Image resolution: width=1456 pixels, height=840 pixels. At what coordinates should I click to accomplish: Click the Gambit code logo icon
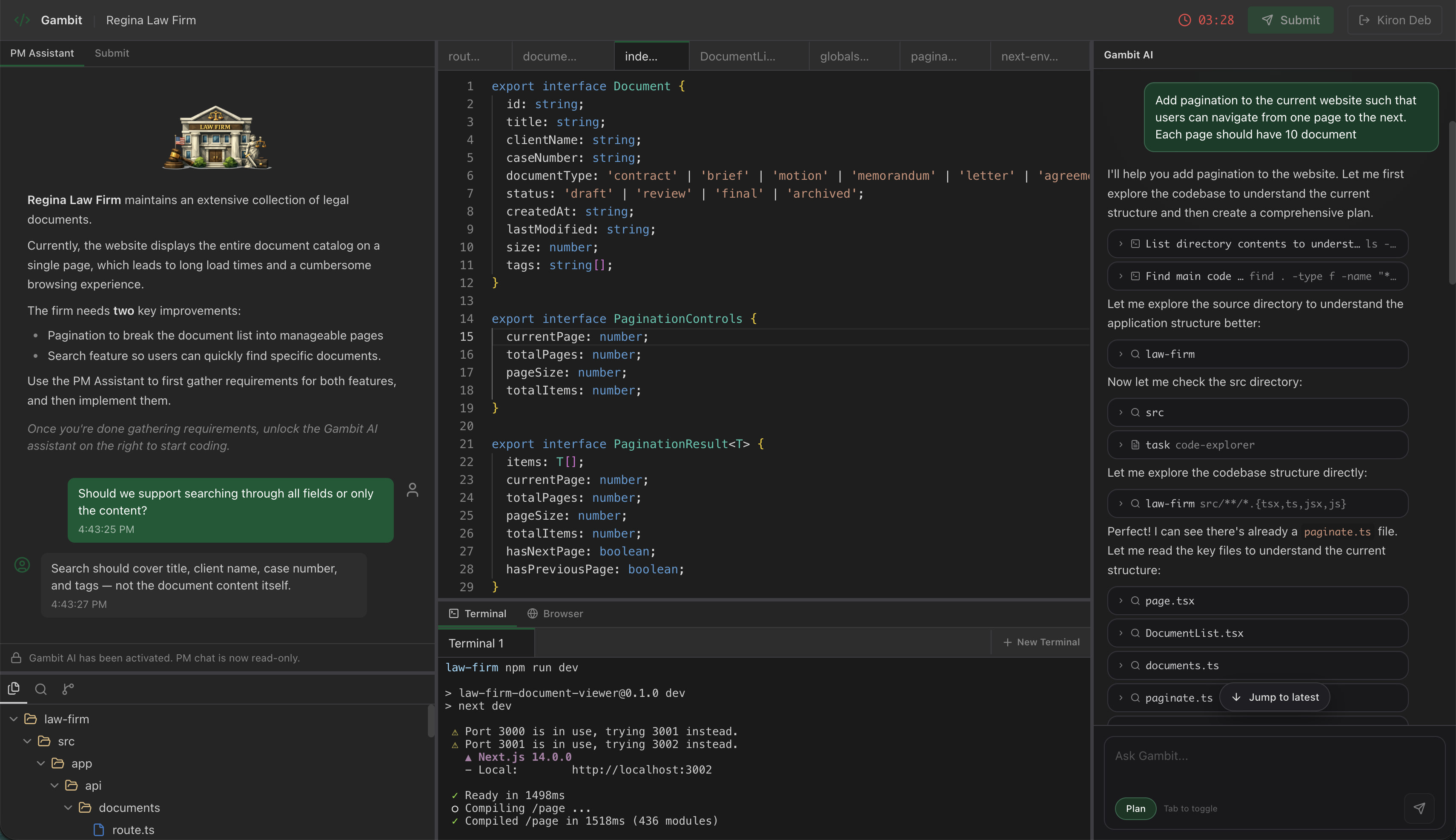[22, 20]
